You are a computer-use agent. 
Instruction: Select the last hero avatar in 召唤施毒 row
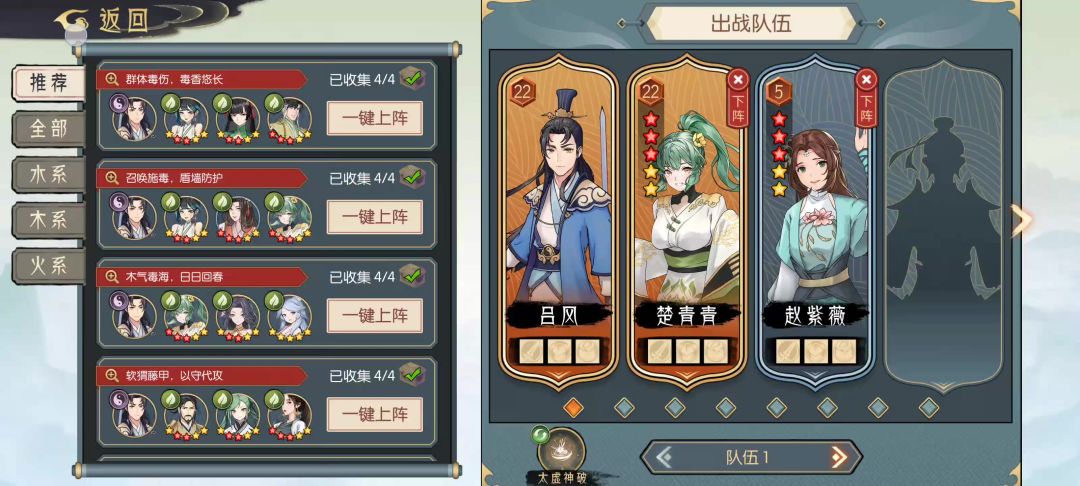[x=289, y=218]
